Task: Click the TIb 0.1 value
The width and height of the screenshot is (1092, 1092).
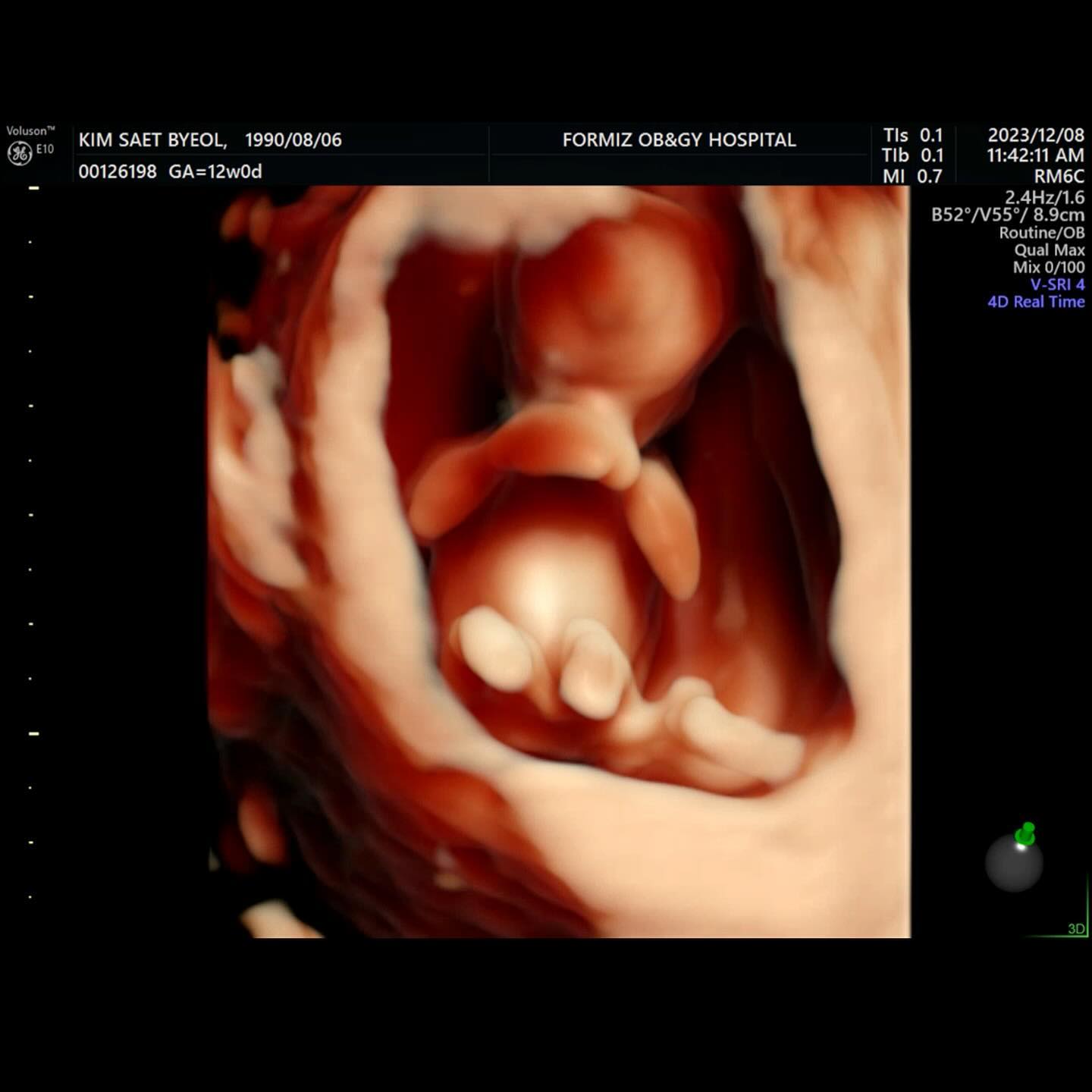Action: [x=913, y=155]
